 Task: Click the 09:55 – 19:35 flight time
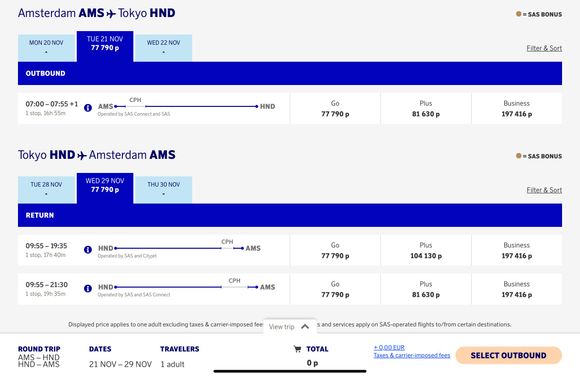coord(46,246)
